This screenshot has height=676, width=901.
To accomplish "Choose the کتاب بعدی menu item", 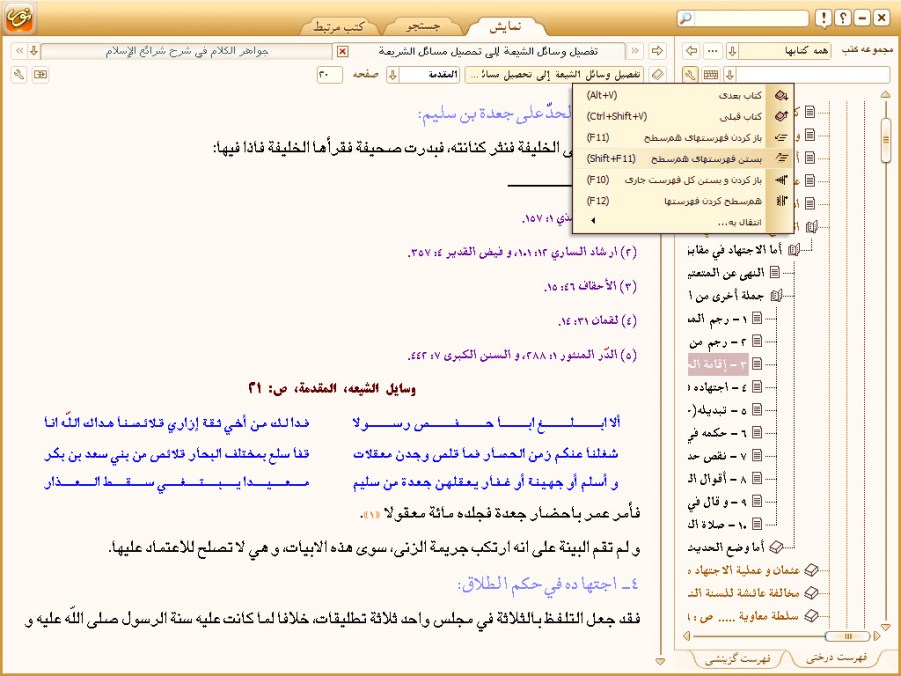I will tap(684, 95).
